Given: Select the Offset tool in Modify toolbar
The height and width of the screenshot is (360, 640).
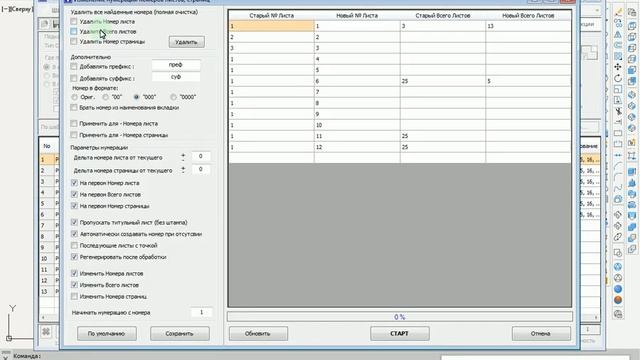Looking at the screenshot, I should (618, 45).
